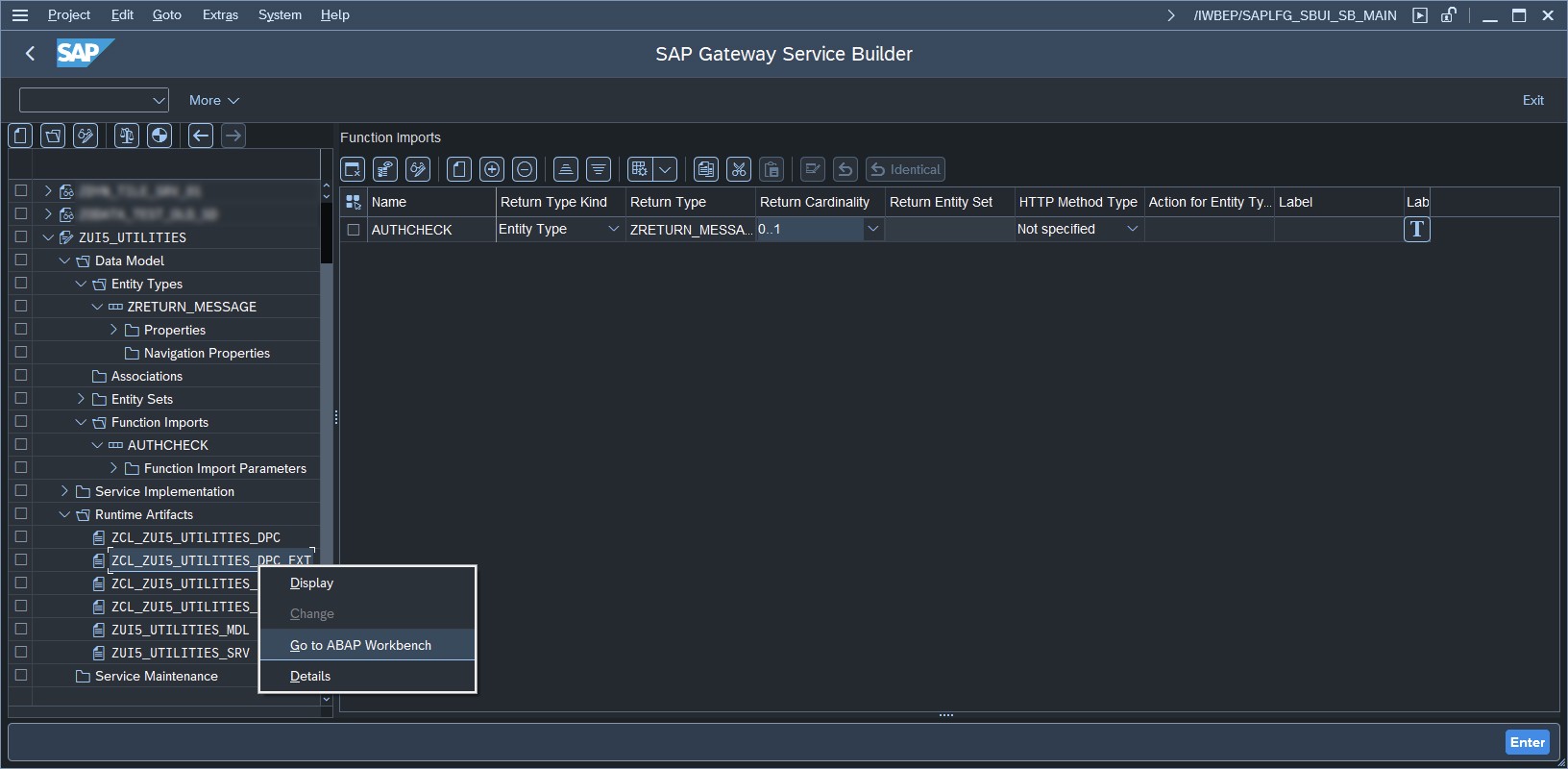
Task: Open the HTTP Method Type dropdown
Action: [x=1132, y=229]
